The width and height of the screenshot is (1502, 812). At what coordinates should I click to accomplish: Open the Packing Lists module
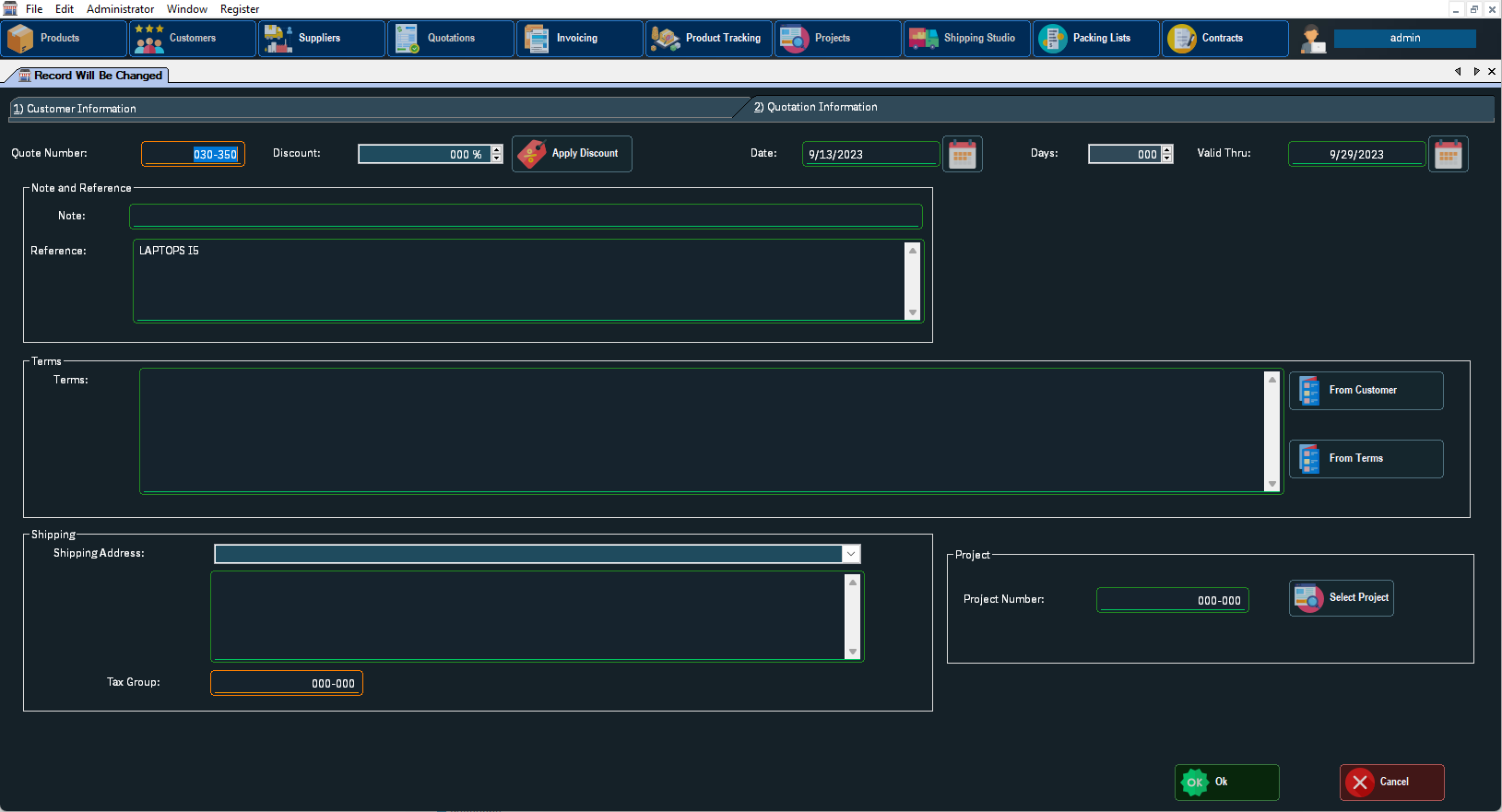point(1095,39)
